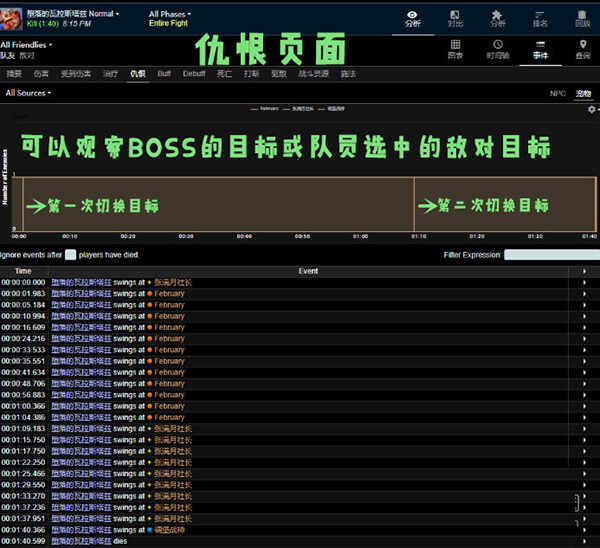Select the NPC filter option

(558, 93)
